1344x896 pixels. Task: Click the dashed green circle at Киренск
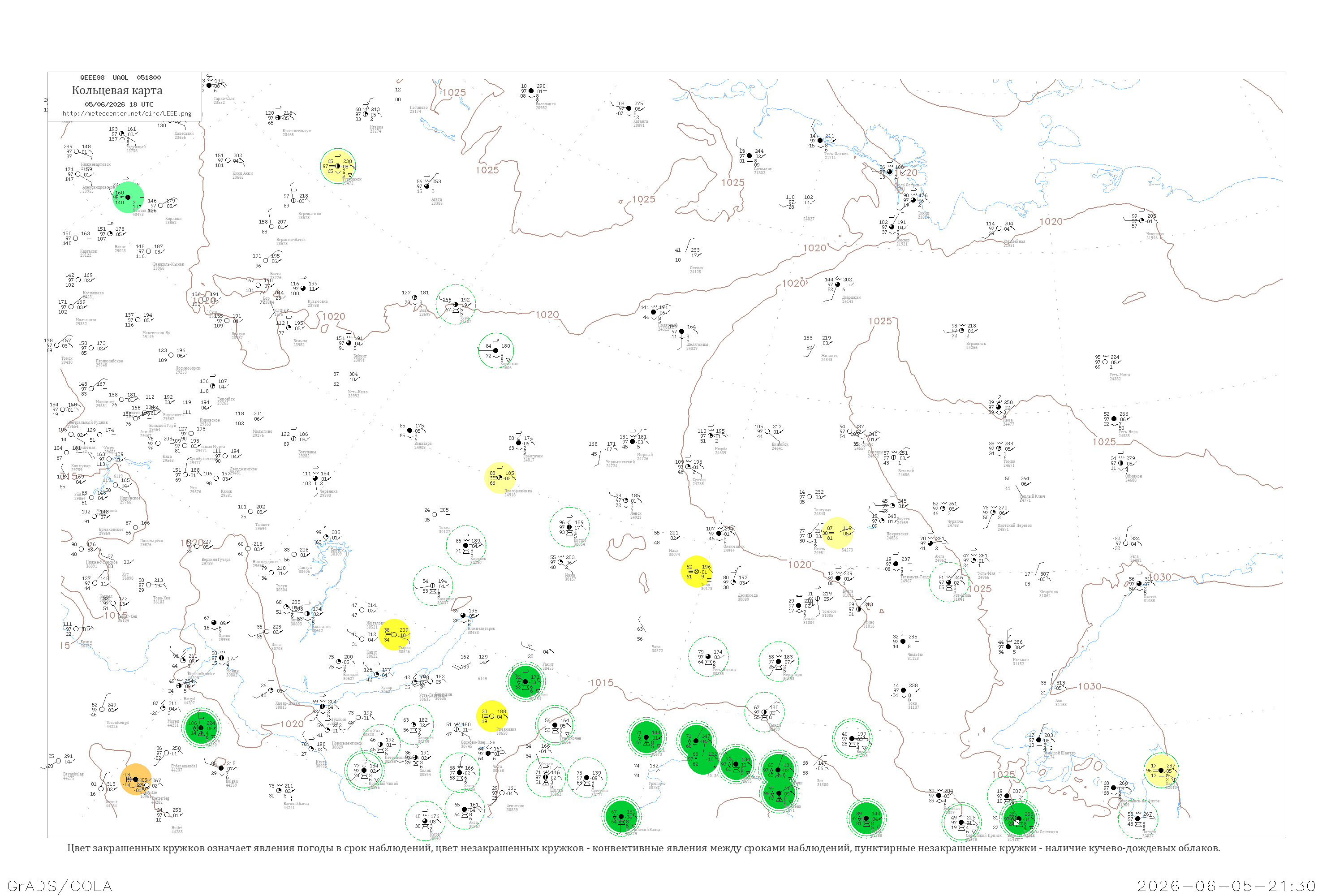[466, 545]
